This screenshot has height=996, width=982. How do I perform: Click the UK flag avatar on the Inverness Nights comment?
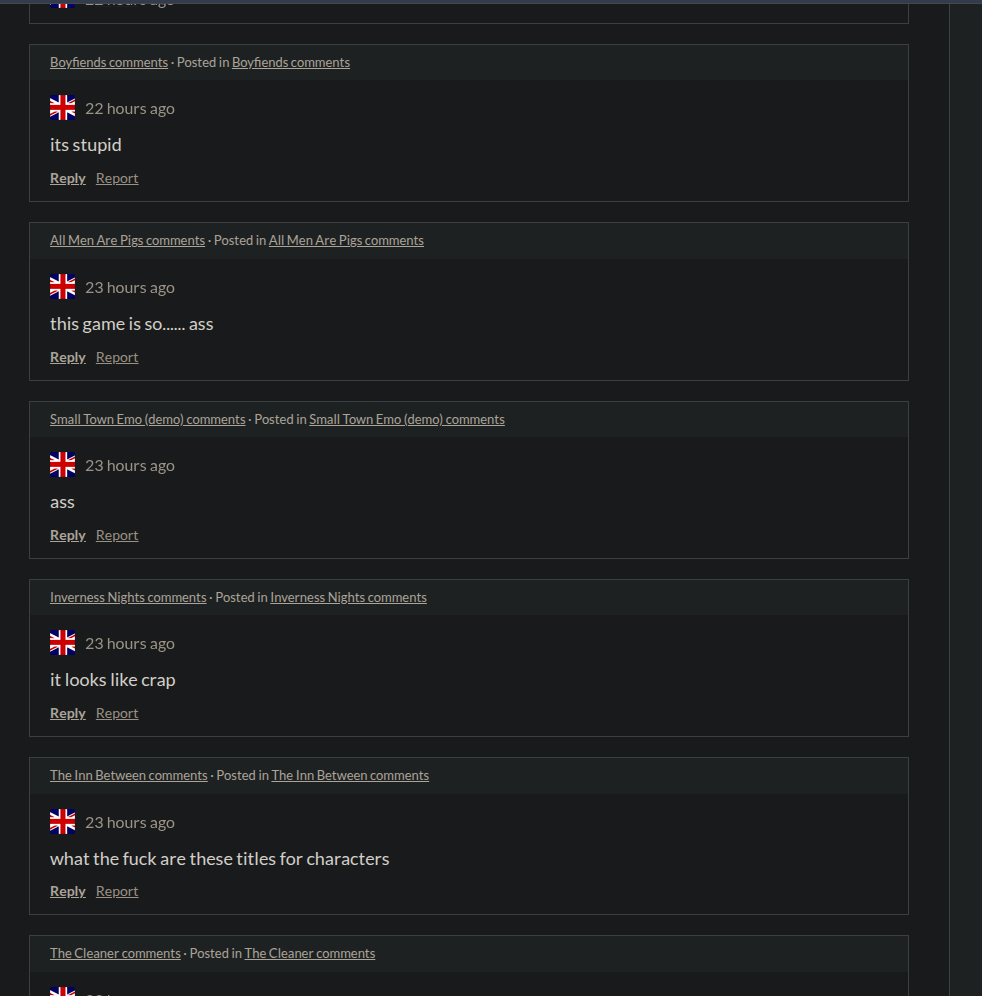pos(62,642)
